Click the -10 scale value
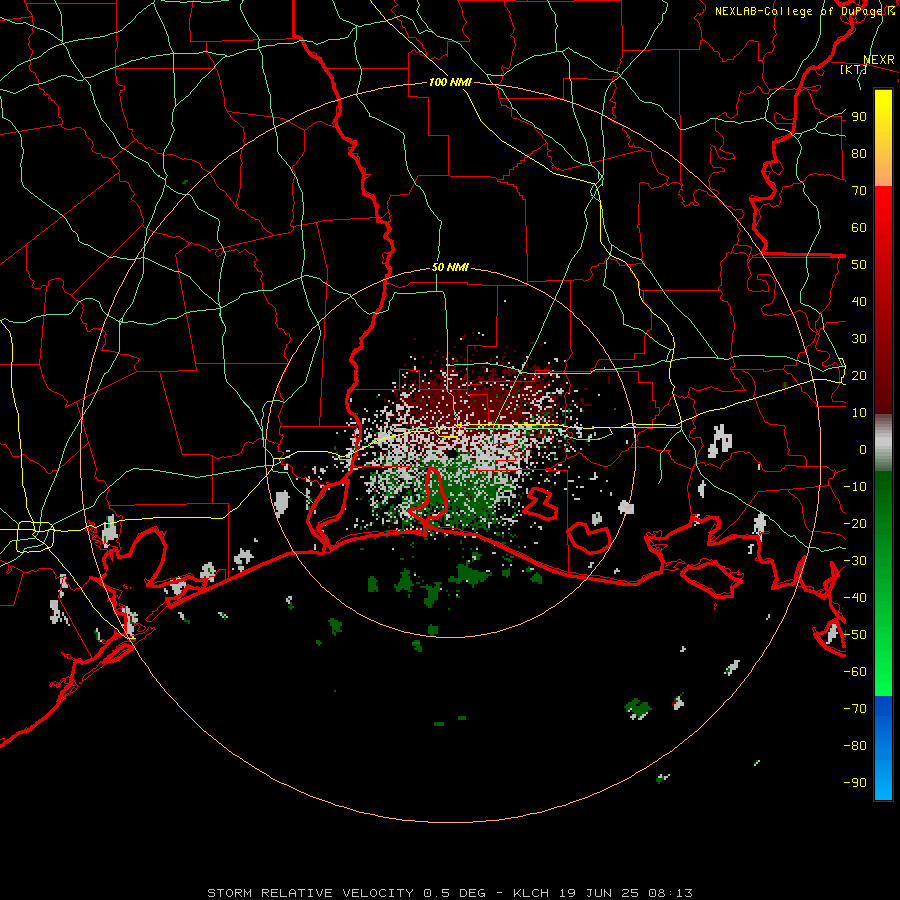Viewport: 900px width, 900px height. click(x=855, y=487)
